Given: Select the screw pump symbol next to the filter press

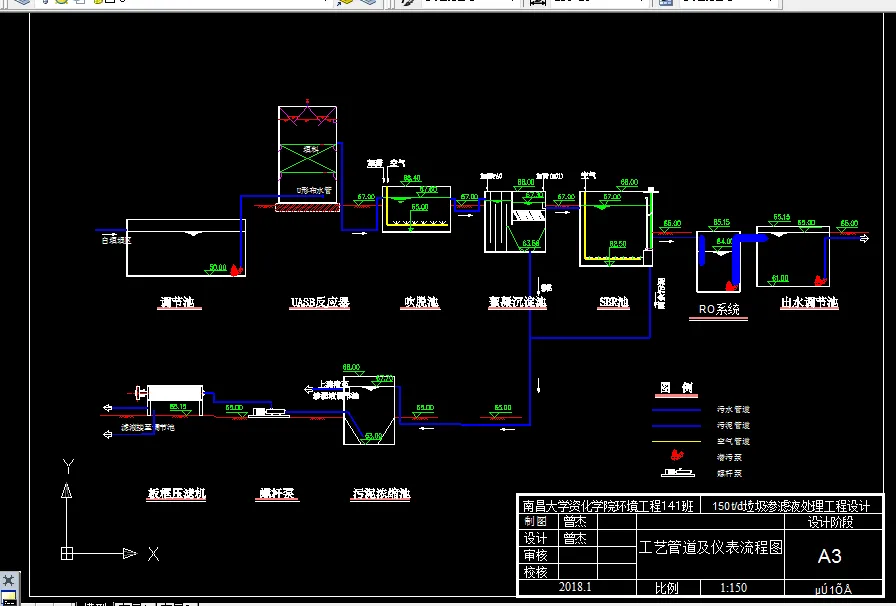Looking at the screenshot, I should tap(269, 411).
